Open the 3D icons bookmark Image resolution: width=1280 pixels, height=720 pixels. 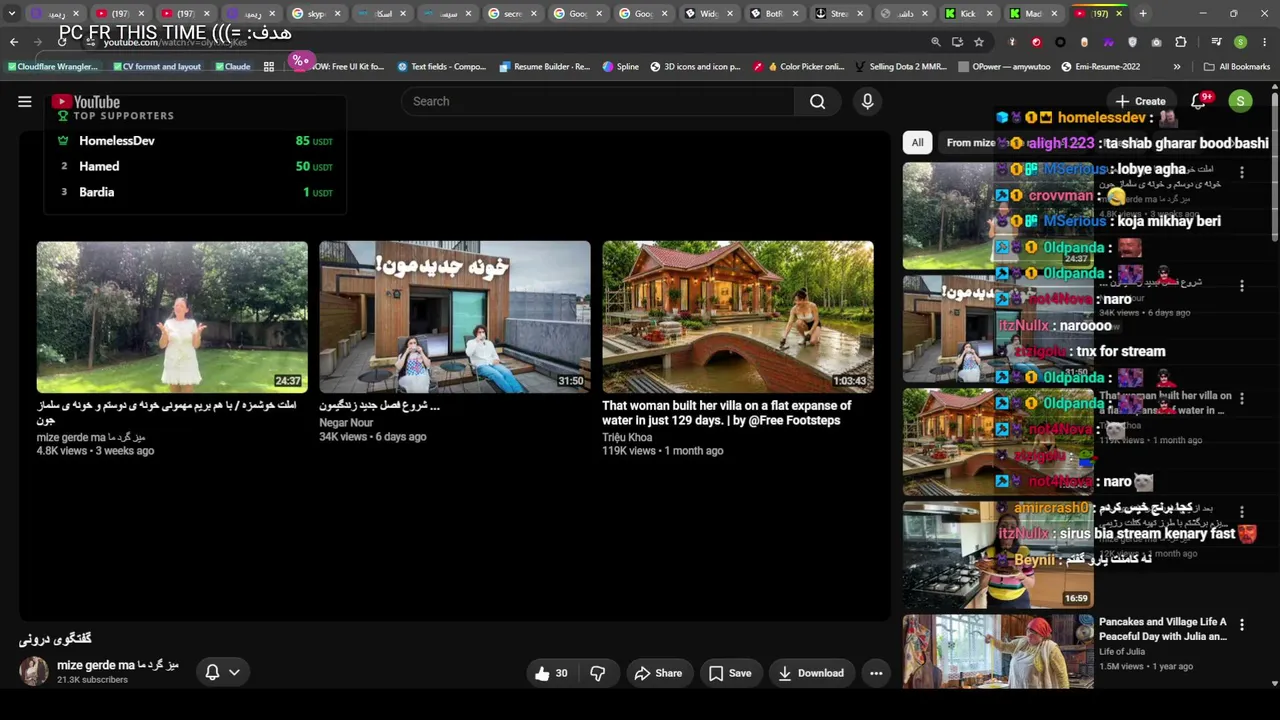(695, 67)
